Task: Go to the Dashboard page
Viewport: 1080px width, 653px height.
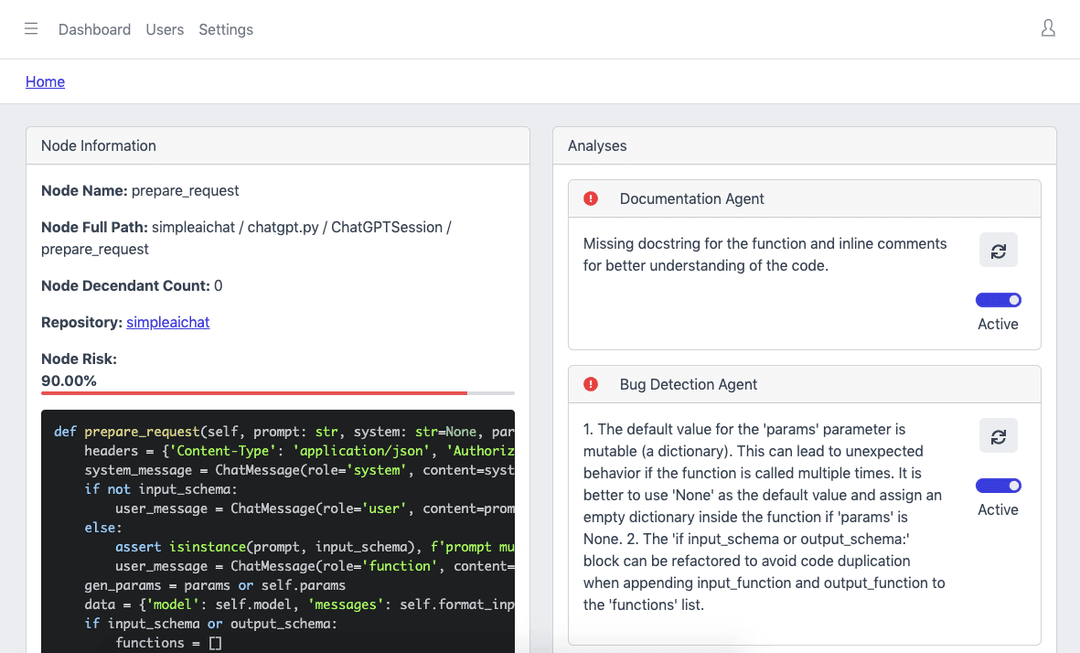Action: point(94,30)
